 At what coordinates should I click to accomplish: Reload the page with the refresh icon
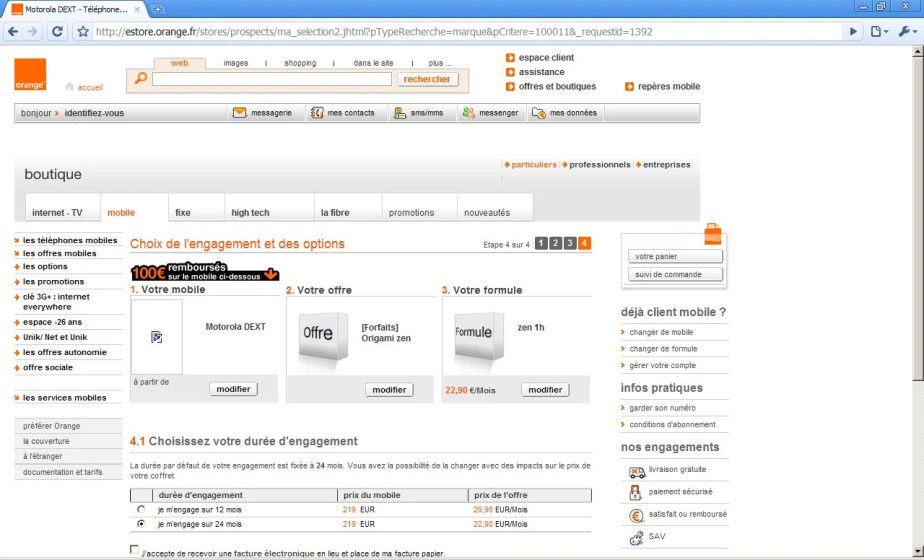pos(57,32)
